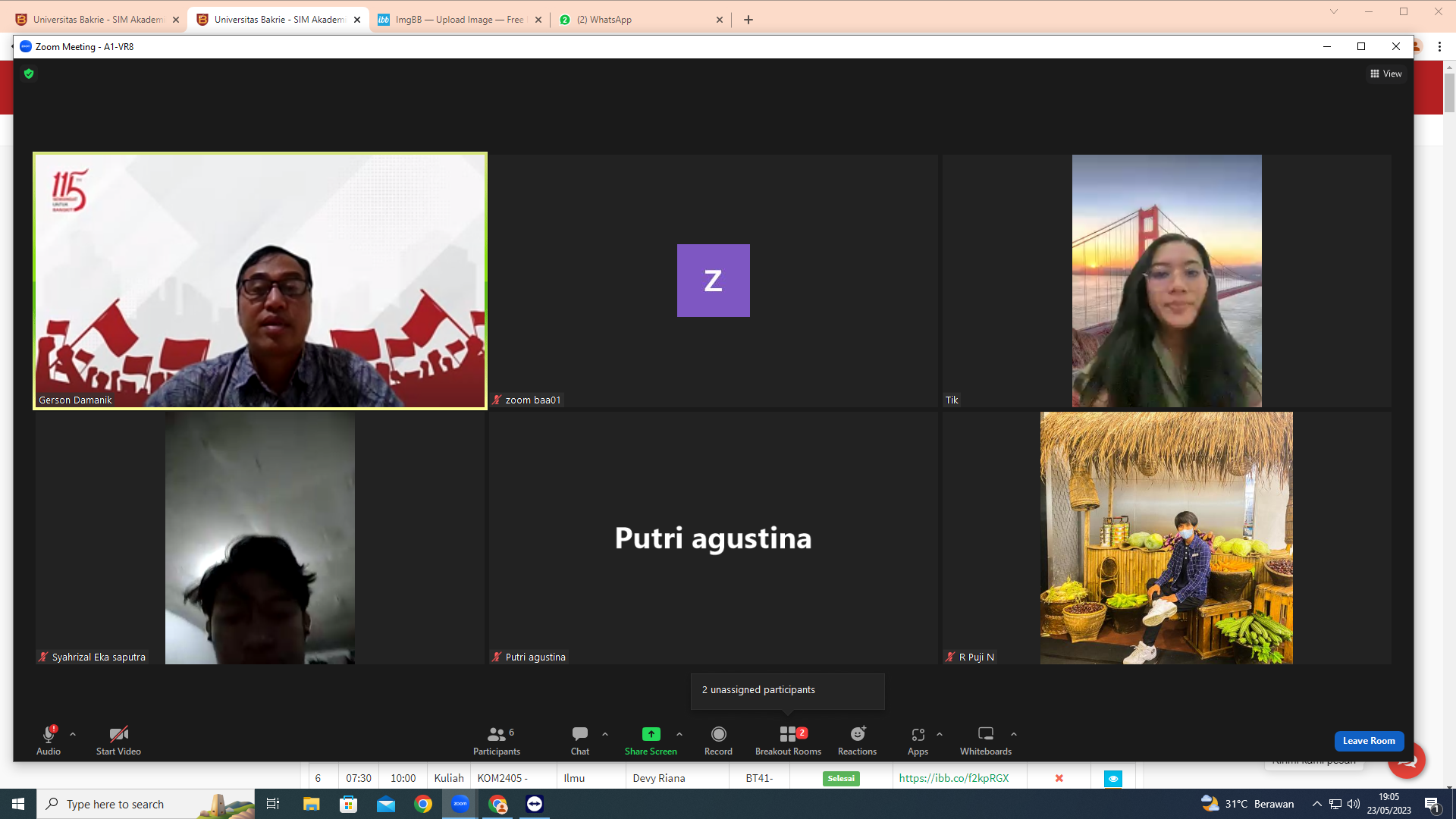1456x819 pixels.
Task: Open Mail app from taskbar
Action: (386, 804)
